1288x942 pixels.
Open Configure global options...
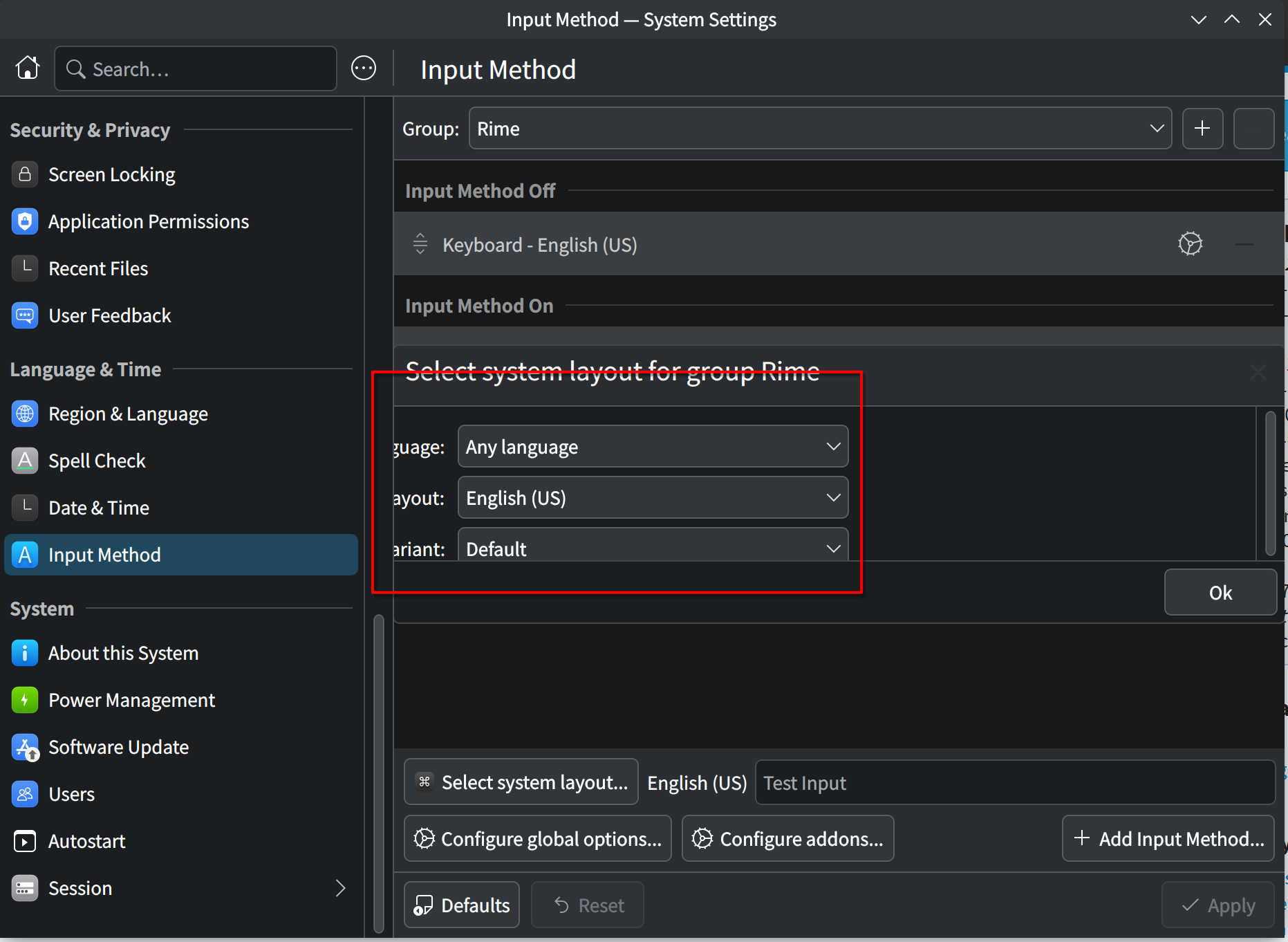(x=538, y=839)
